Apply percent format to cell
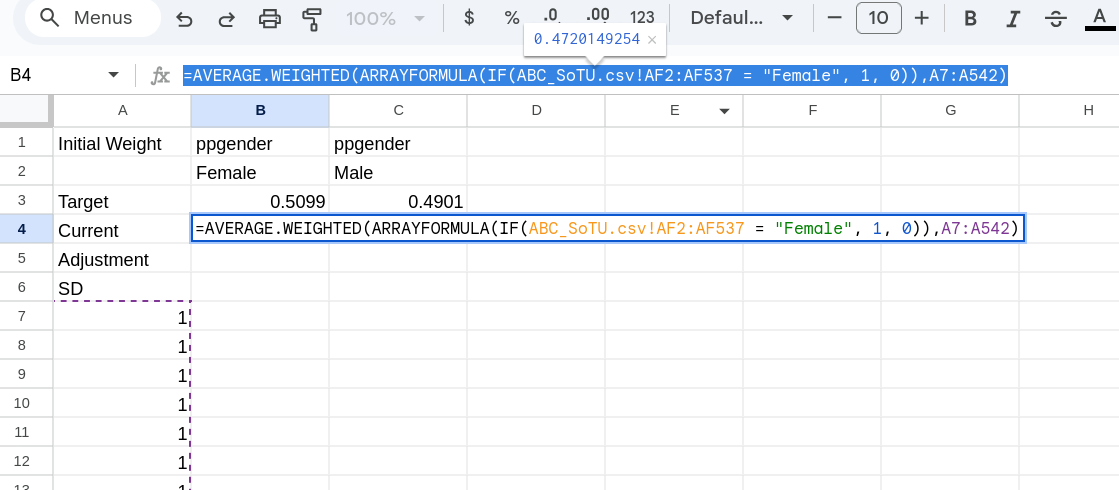This screenshot has width=1119, height=490. click(512, 18)
